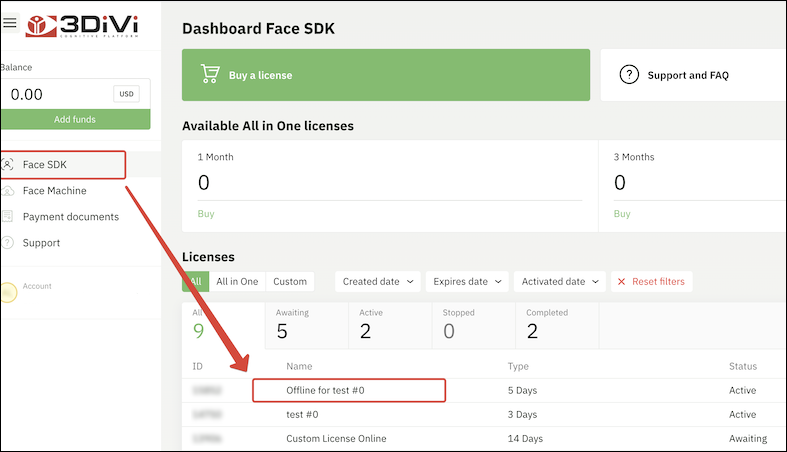This screenshot has width=787, height=452.
Task: Click the 1 Month license card count
Action: click(x=203, y=183)
